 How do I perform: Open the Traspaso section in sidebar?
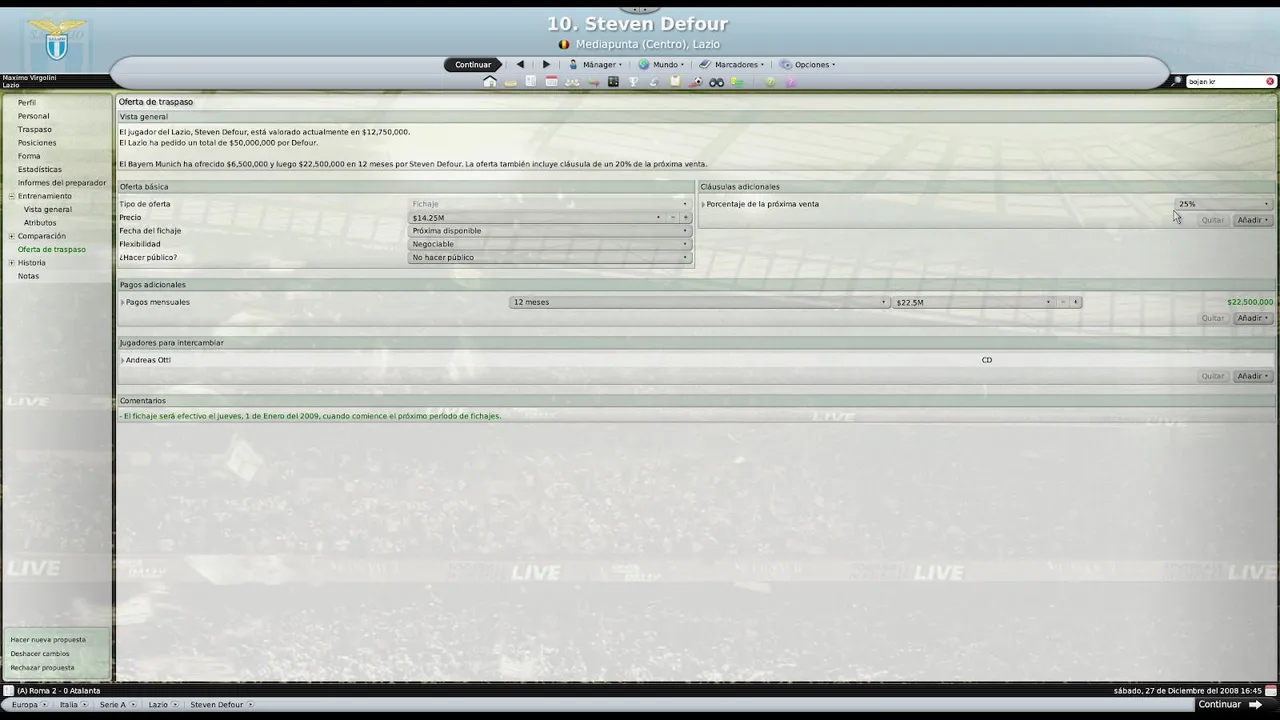click(x=34, y=129)
